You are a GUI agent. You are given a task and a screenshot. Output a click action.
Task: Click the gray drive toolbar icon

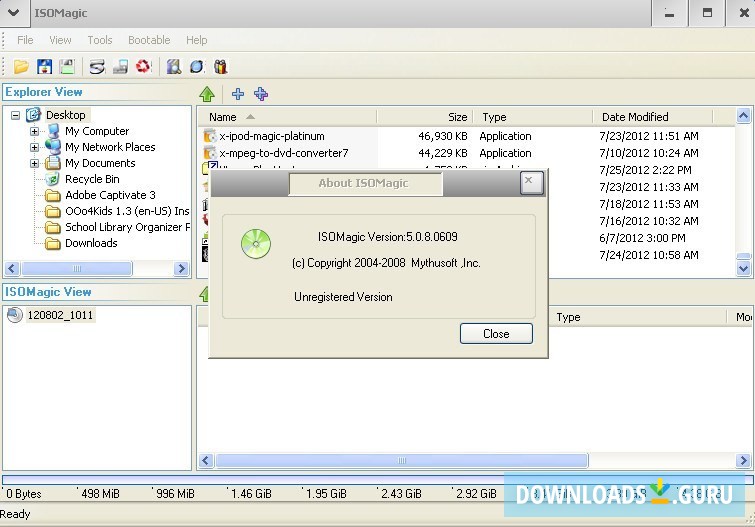click(120, 66)
